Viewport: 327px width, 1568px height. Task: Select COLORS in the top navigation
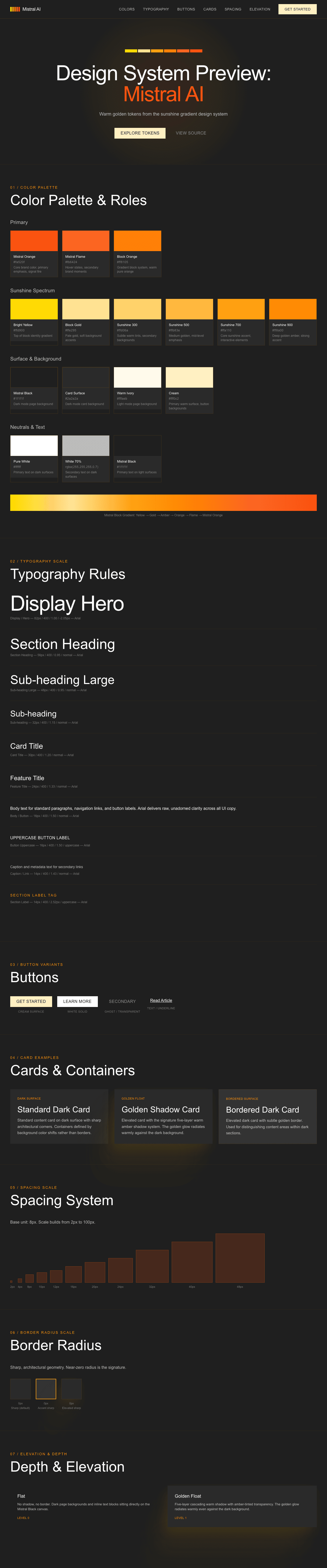click(126, 9)
